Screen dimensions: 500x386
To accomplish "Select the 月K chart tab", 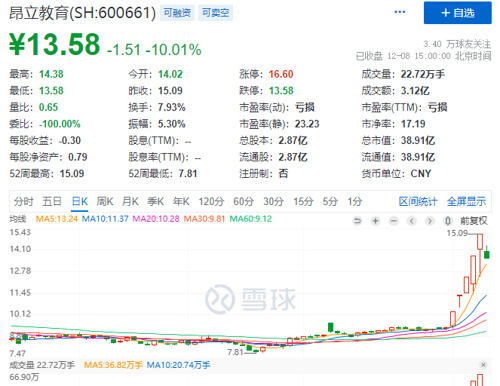I will [130, 201].
